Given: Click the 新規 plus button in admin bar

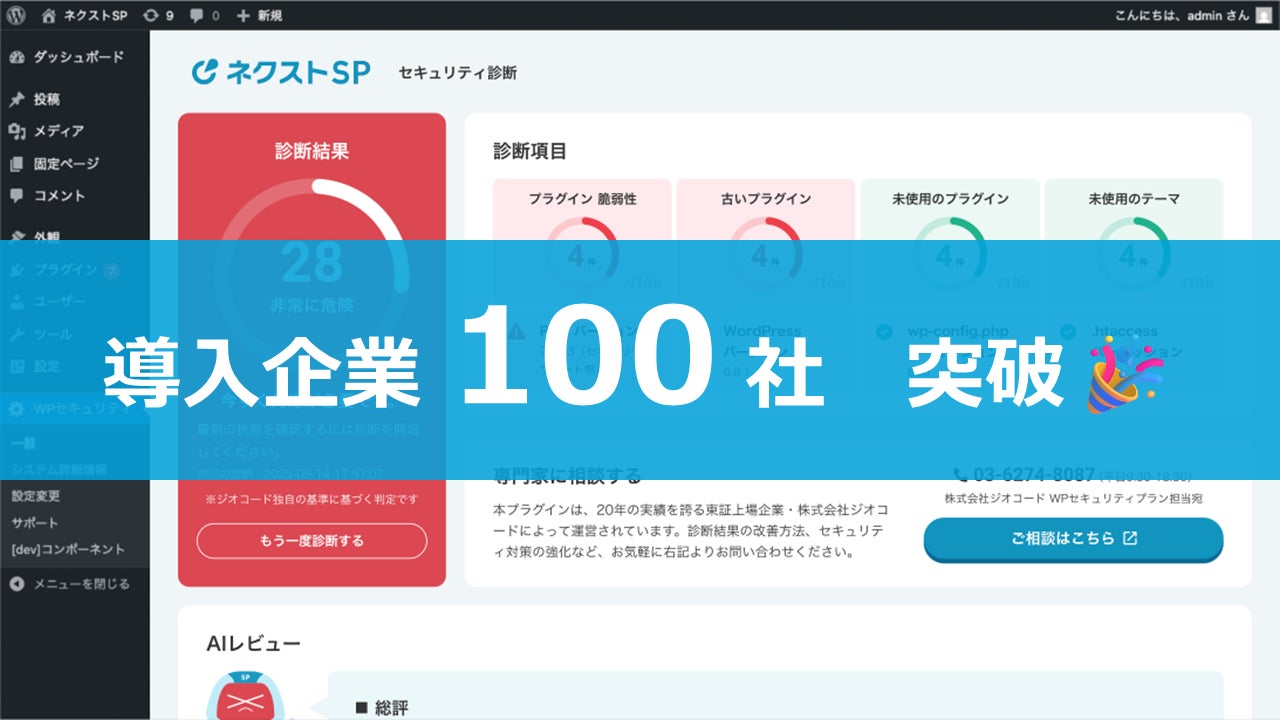Looking at the screenshot, I should 259,15.
